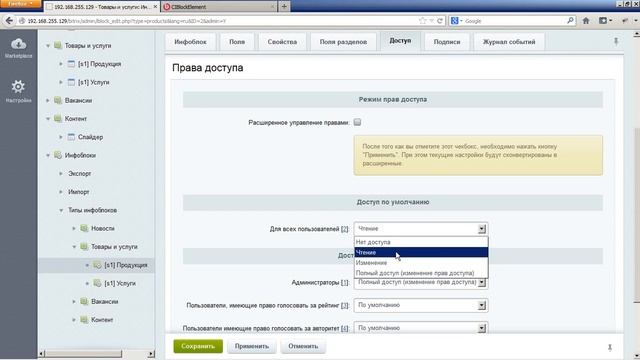Click the Инфоблоки section icon
Image resolution: width=640 pixels, height=360 pixels.
58,155
